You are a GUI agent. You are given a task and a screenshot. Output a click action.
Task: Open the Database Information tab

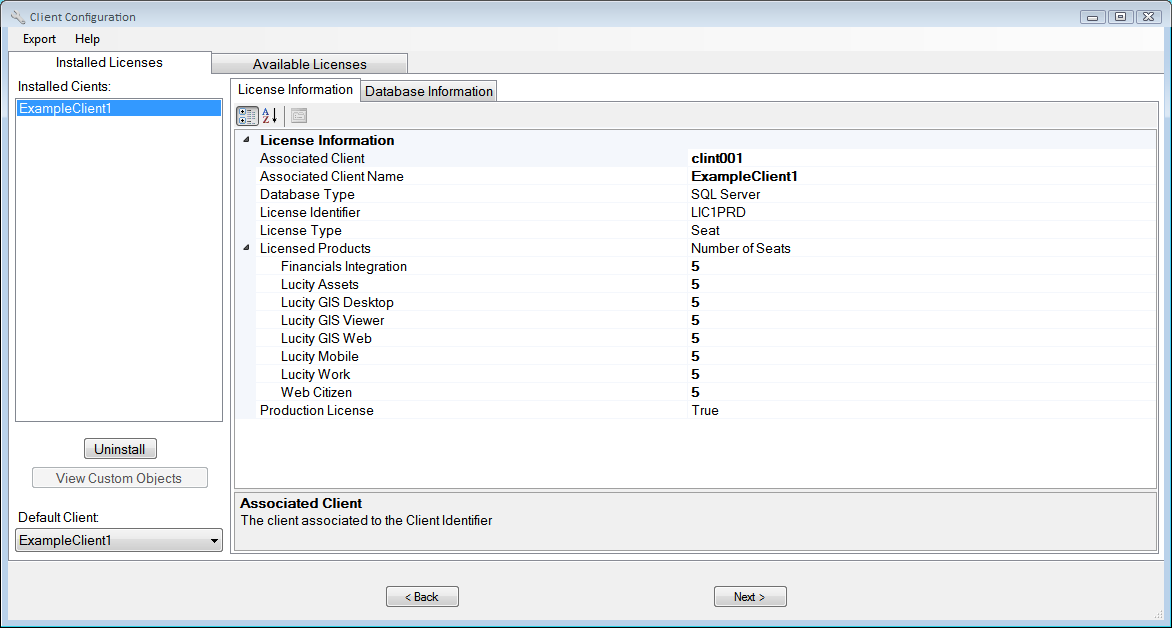point(429,91)
